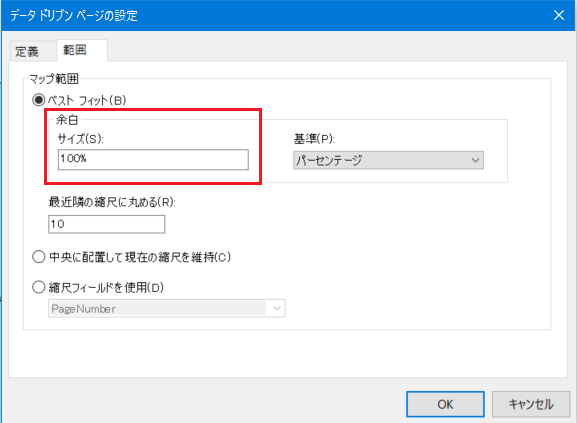Confirm settings with the OK button
Viewport: 577px width, 423px height.
point(445,404)
